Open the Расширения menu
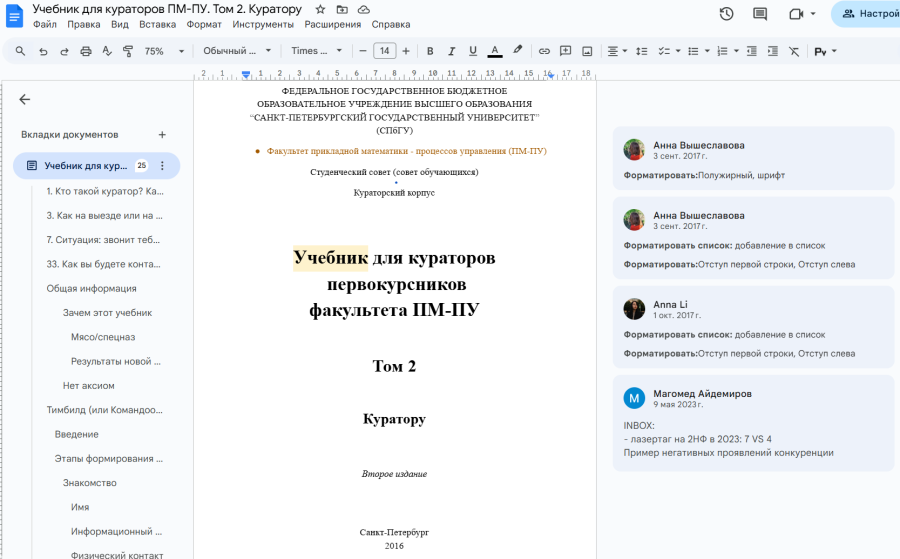Image resolution: width=900 pixels, height=559 pixels. [x=333, y=24]
